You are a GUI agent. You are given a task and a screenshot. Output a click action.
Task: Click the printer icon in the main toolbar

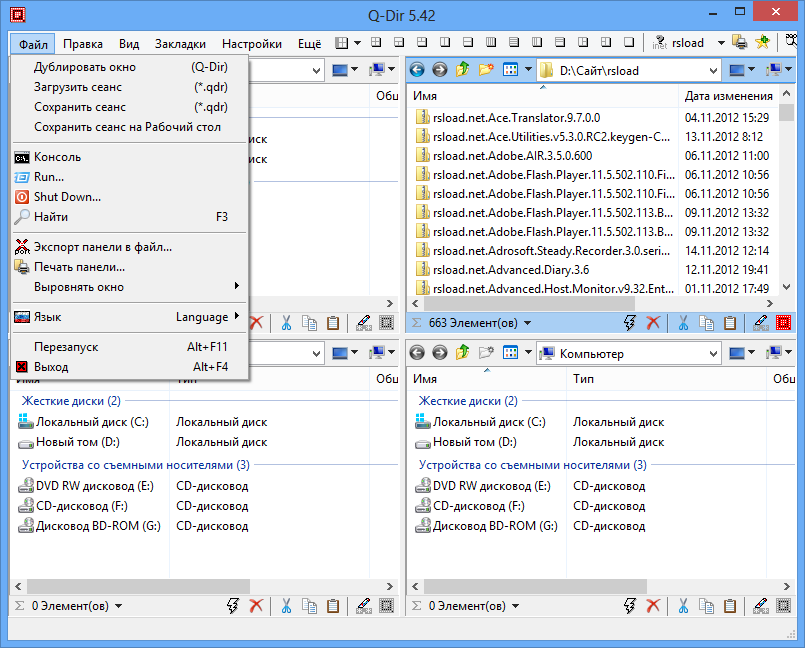(x=740, y=42)
